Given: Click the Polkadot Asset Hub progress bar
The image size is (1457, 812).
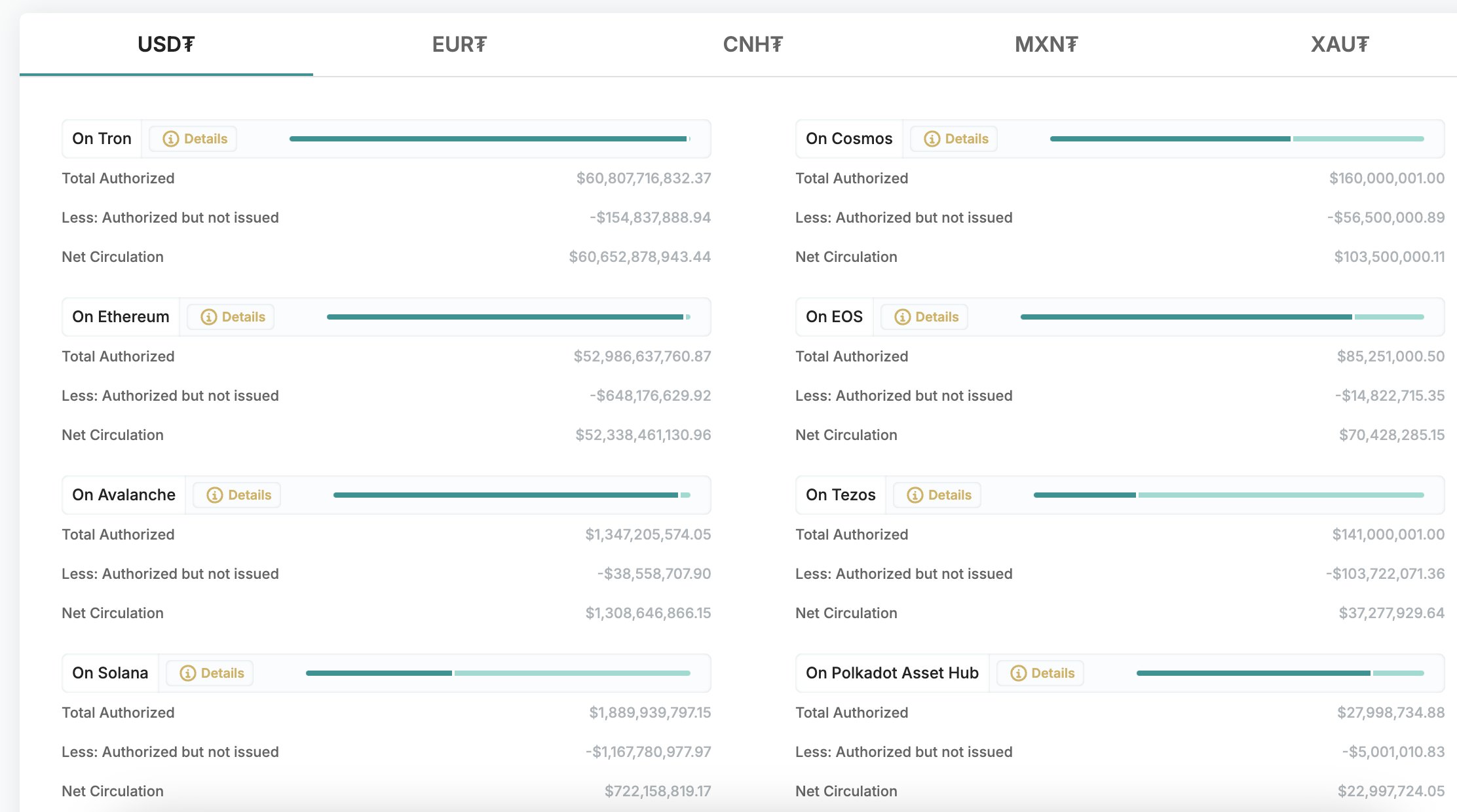Looking at the screenshot, I should pos(1280,673).
